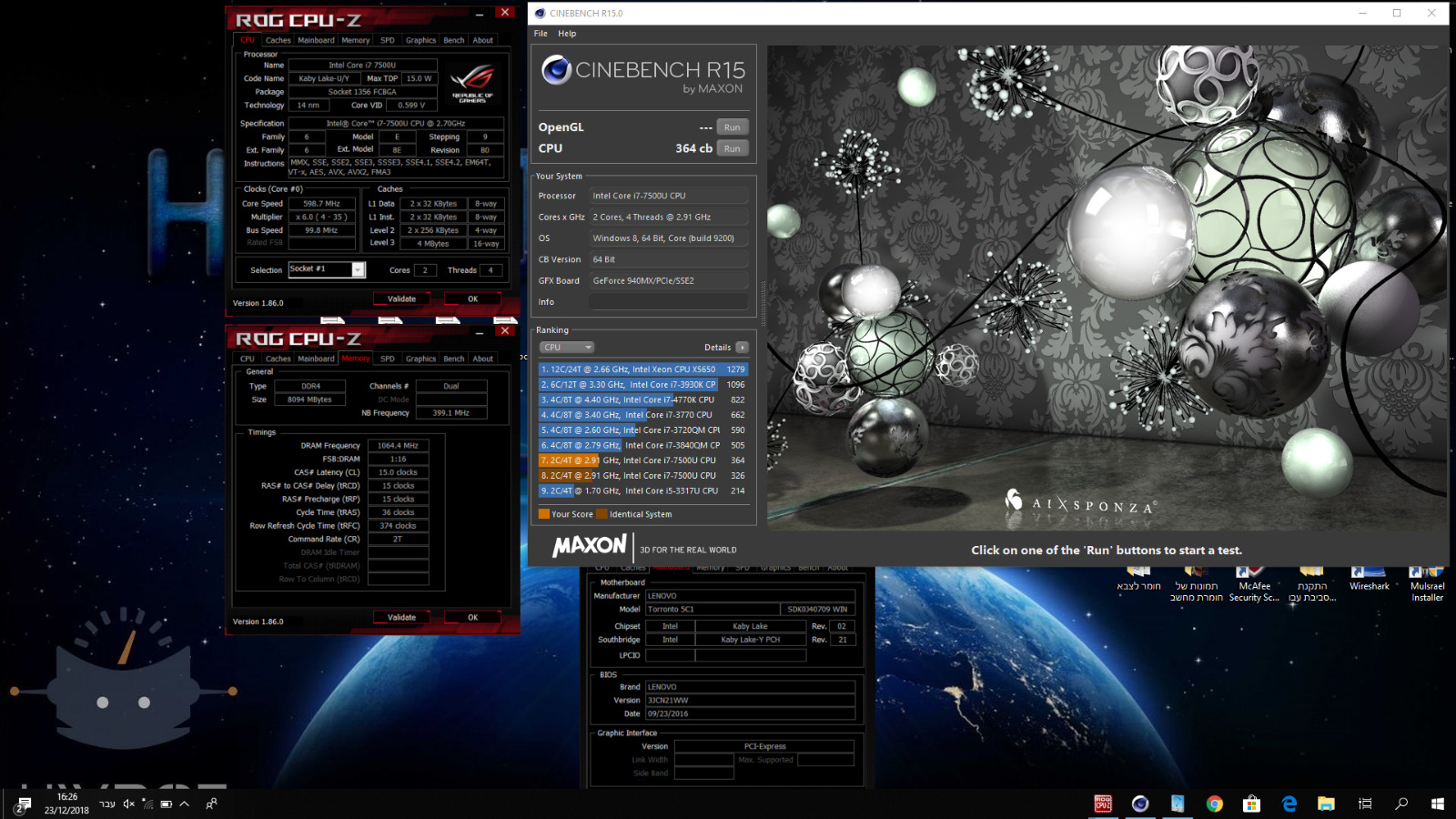Viewport: 1456px width, 819px height.
Task: Click the muted volume tray icon
Action: click(128, 804)
